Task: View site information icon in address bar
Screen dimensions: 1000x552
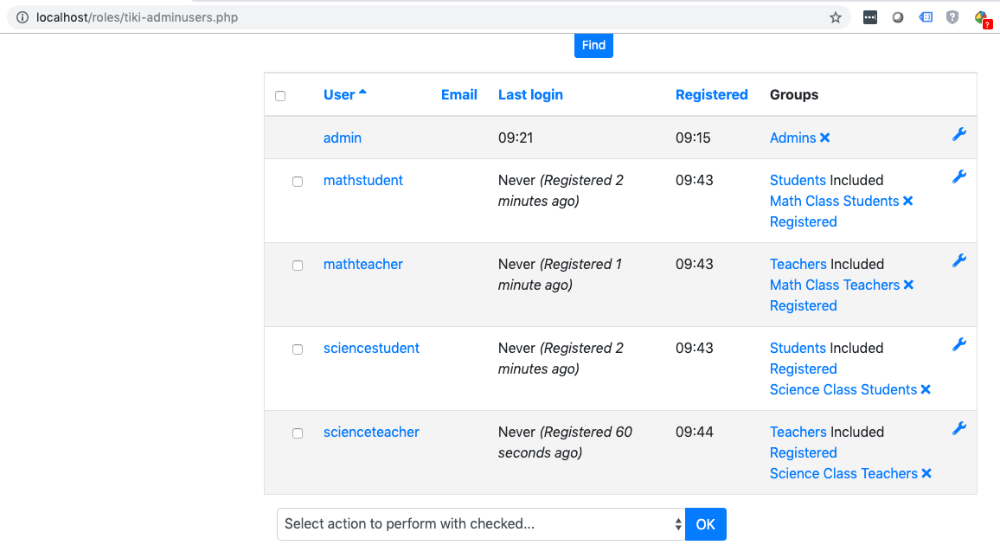Action: tap(22, 17)
